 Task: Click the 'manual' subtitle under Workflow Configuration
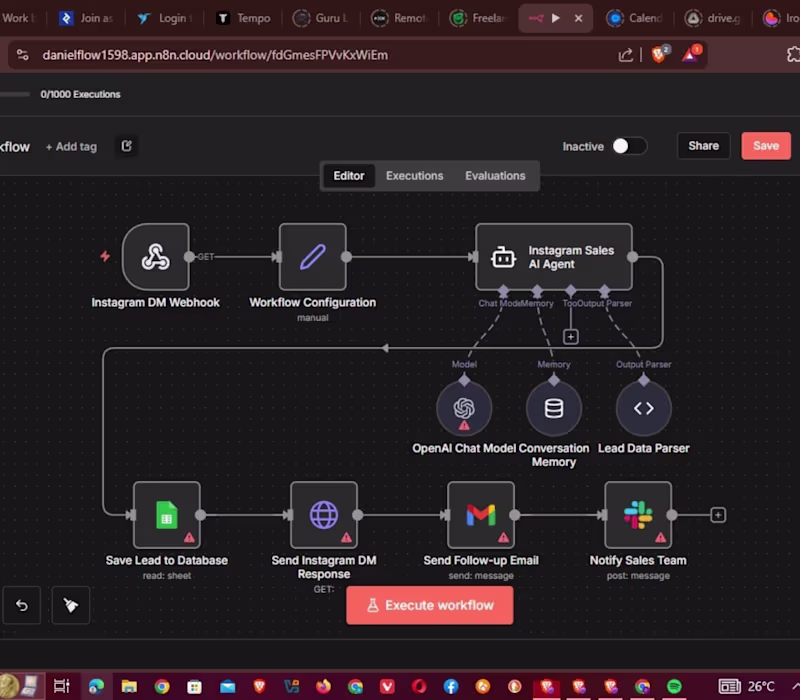[x=313, y=317]
